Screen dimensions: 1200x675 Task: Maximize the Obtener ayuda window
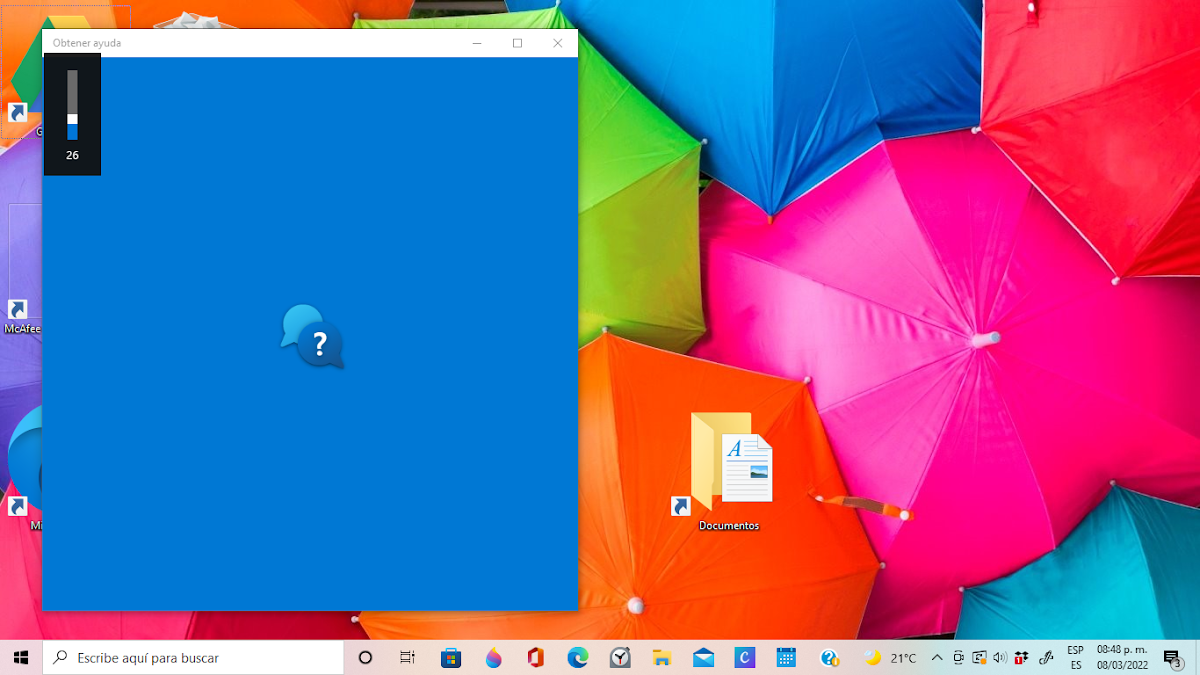517,43
